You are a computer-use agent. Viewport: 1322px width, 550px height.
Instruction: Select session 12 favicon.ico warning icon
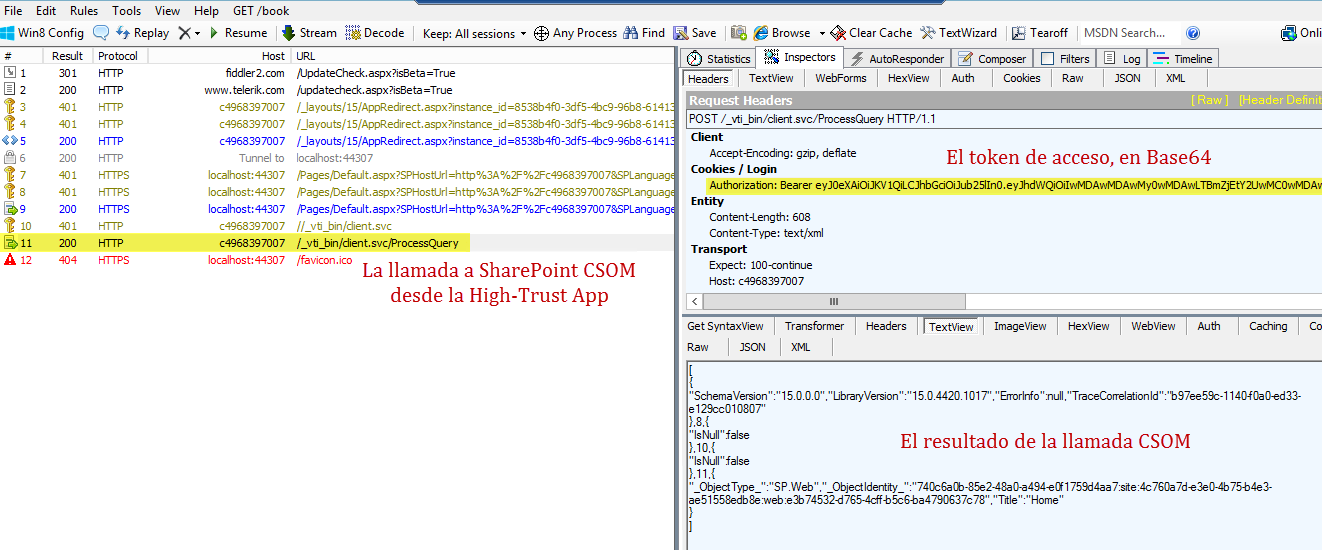9,260
